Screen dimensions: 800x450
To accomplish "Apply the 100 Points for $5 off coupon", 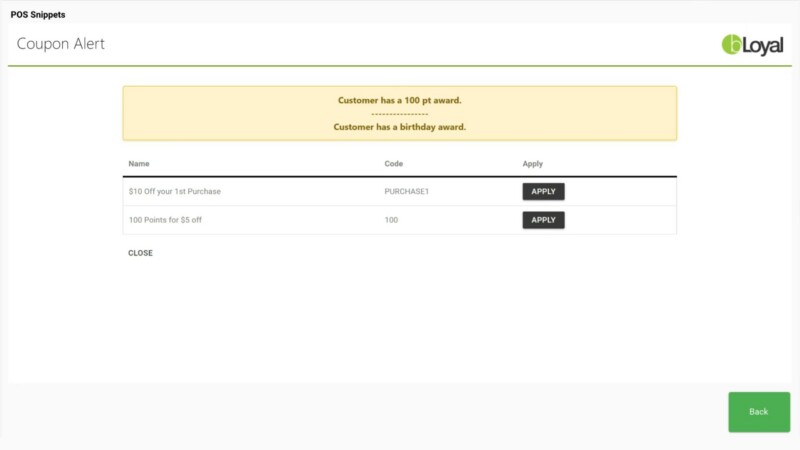I will coord(543,220).
